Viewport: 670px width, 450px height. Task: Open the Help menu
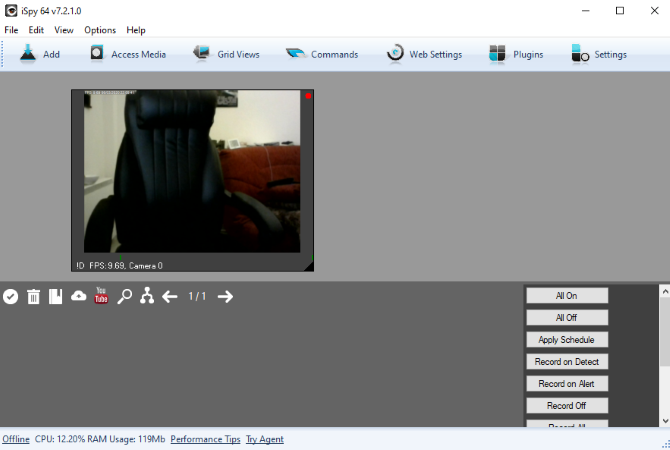(136, 30)
